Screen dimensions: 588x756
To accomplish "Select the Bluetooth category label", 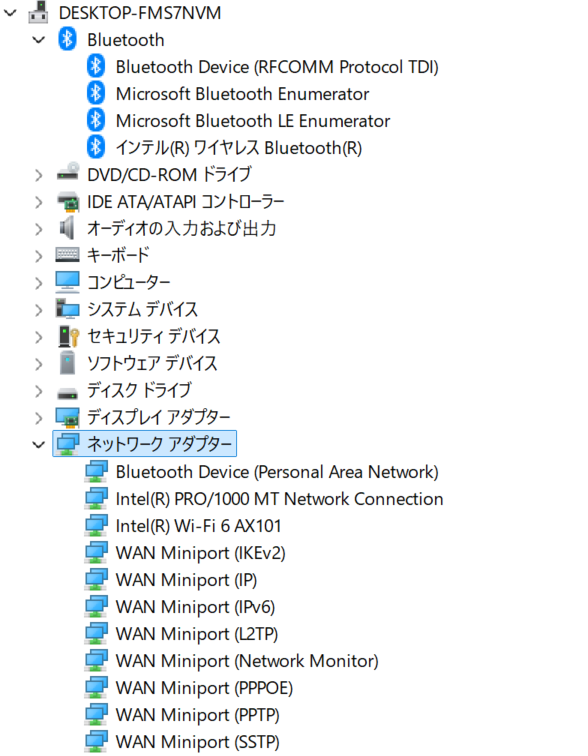I will [126, 40].
